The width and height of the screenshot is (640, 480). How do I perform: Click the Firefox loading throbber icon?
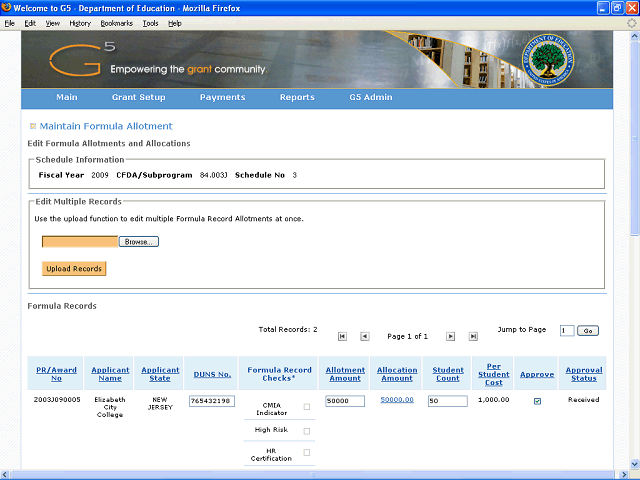click(630, 22)
